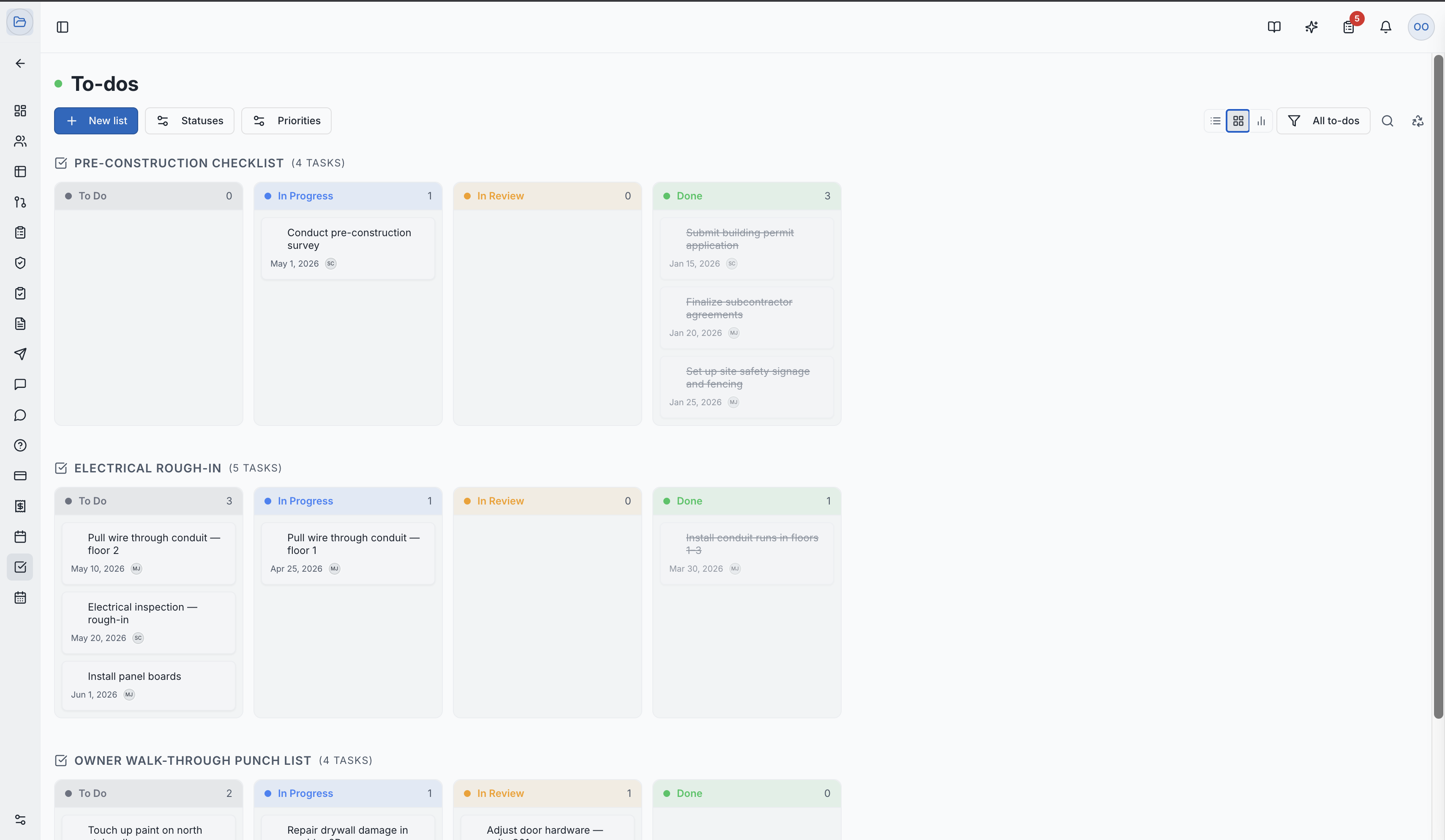This screenshot has height=840, width=1445.
Task: Open the clipboard with badge 5
Action: pyautogui.click(x=1349, y=27)
